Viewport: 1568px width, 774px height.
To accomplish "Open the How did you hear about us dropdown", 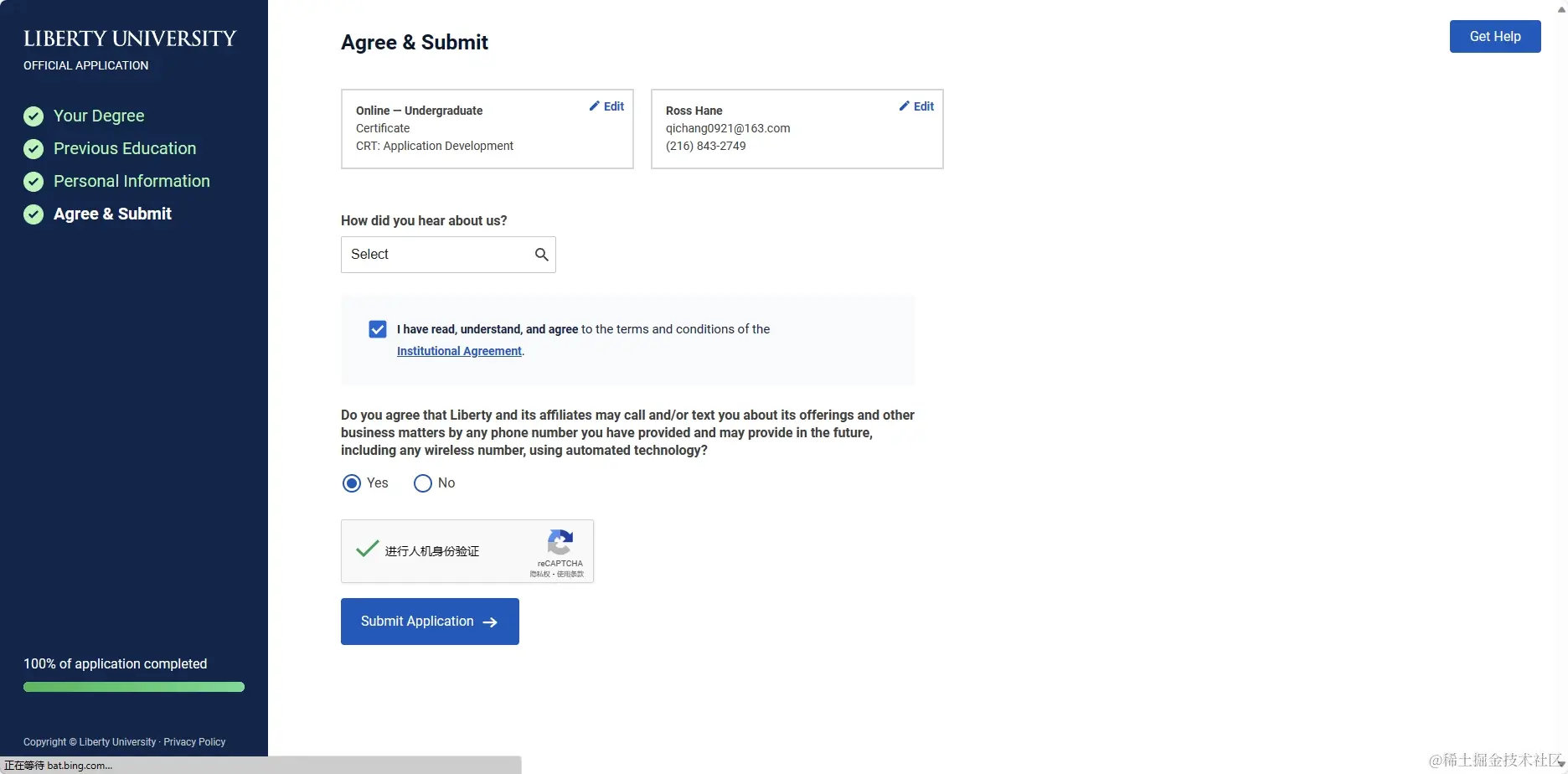I will 448,255.
